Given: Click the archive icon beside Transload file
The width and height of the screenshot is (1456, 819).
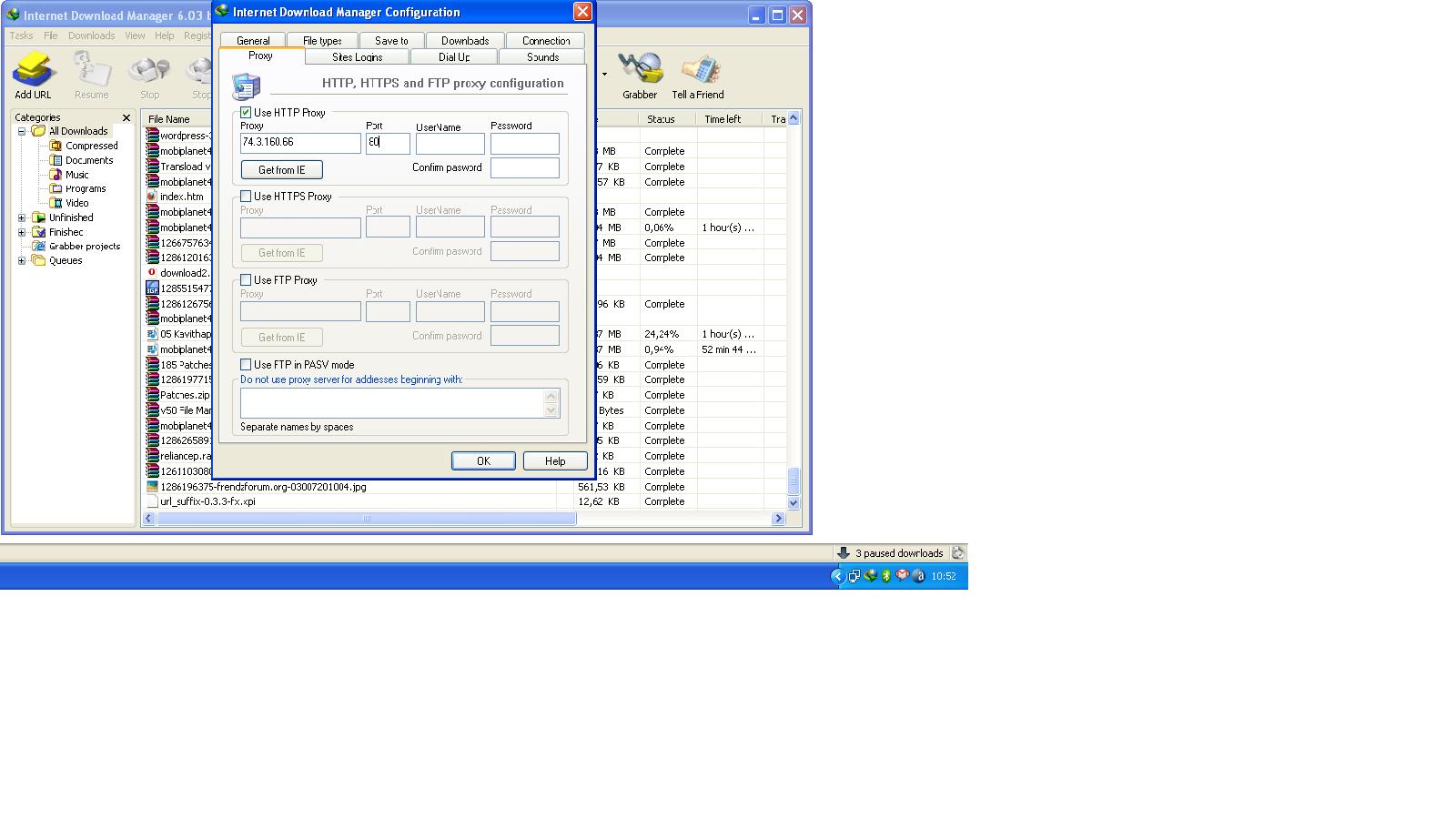Looking at the screenshot, I should 152,167.
